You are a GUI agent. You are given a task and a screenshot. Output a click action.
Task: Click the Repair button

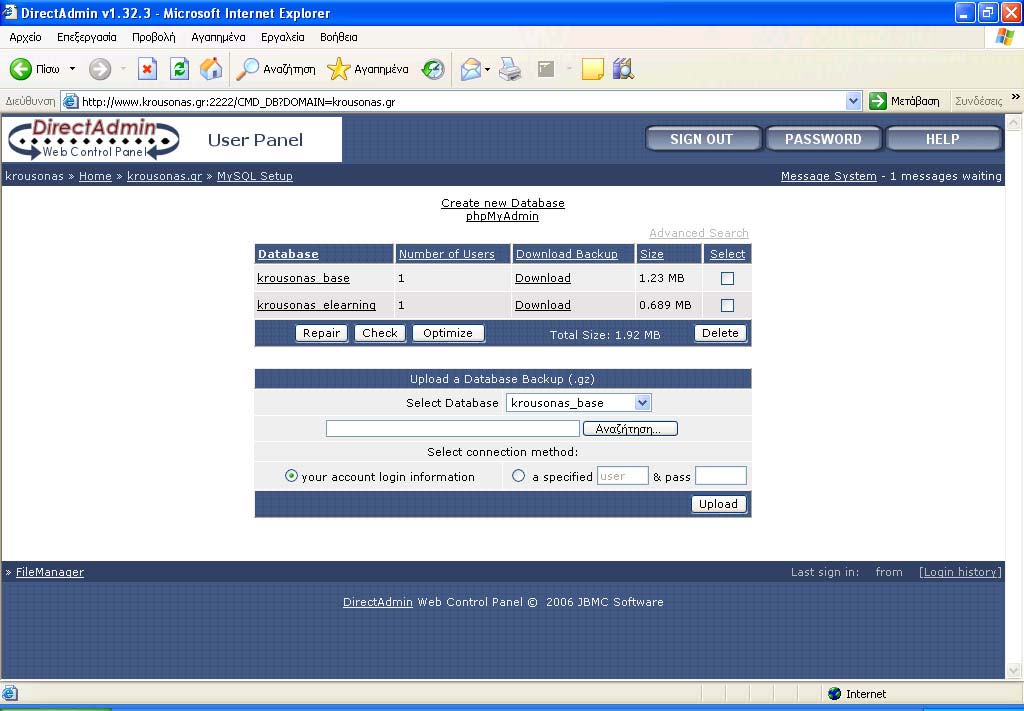[x=321, y=333]
